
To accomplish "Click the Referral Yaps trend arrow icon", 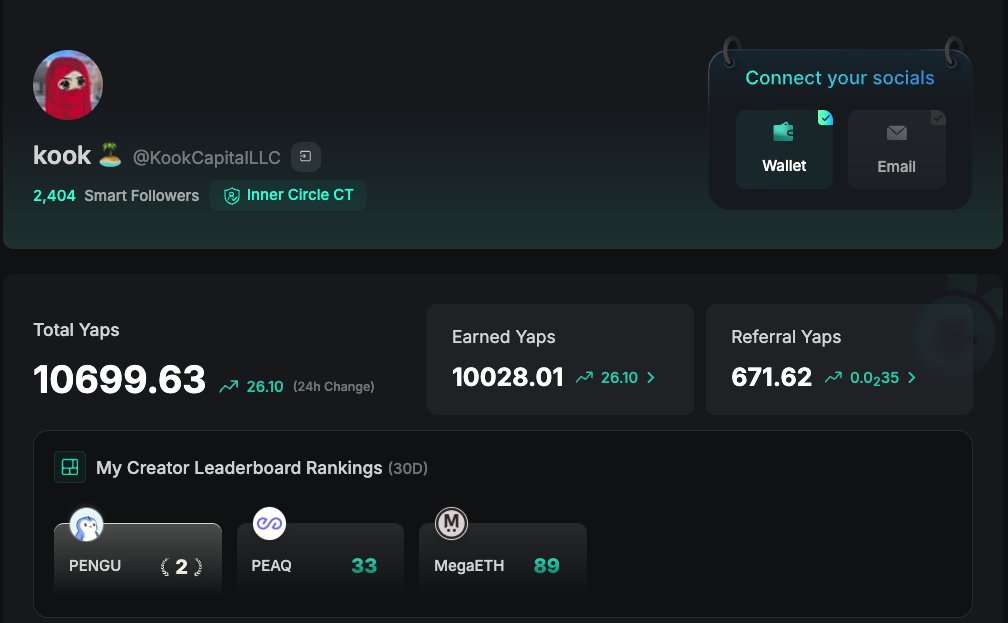I will 833,377.
